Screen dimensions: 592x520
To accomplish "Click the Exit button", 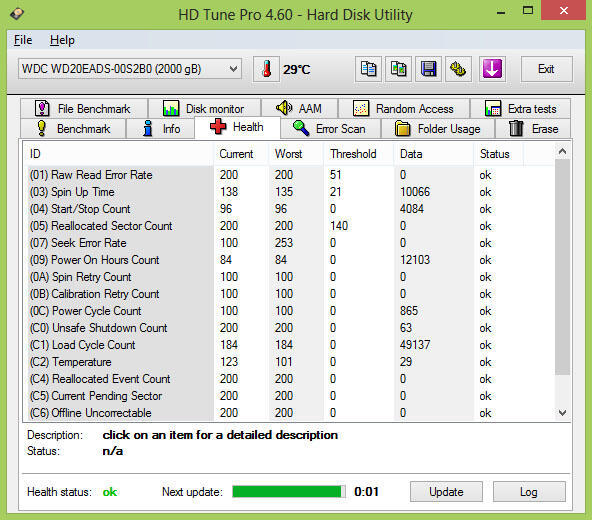I will [x=546, y=69].
